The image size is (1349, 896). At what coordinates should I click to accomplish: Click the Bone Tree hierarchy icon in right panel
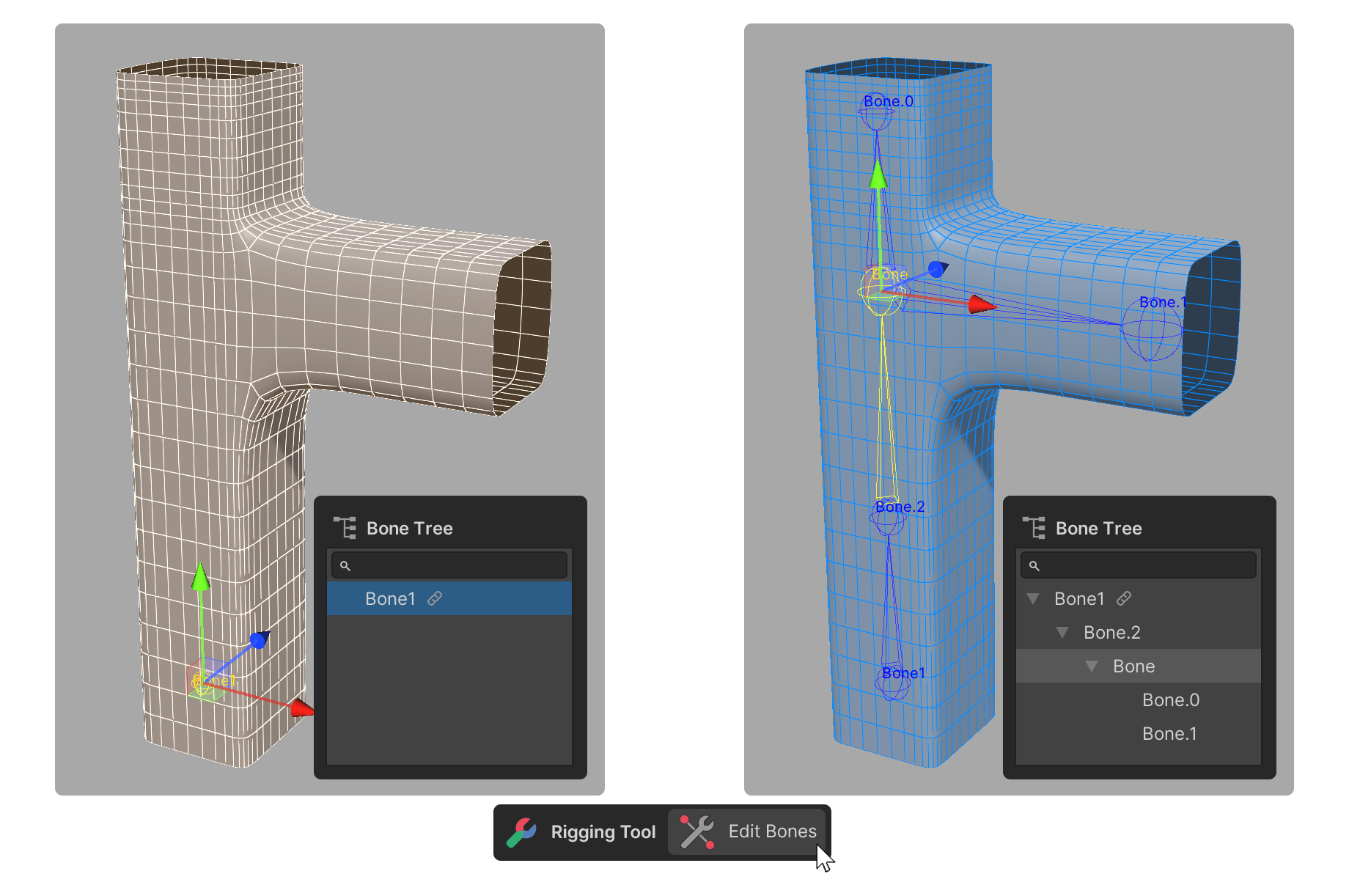point(1034,528)
